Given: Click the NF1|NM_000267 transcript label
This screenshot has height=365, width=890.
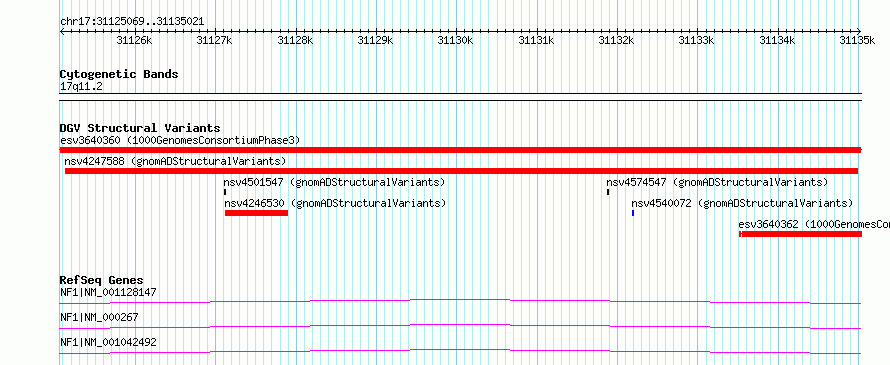Looking at the screenshot, I should pos(99,318).
